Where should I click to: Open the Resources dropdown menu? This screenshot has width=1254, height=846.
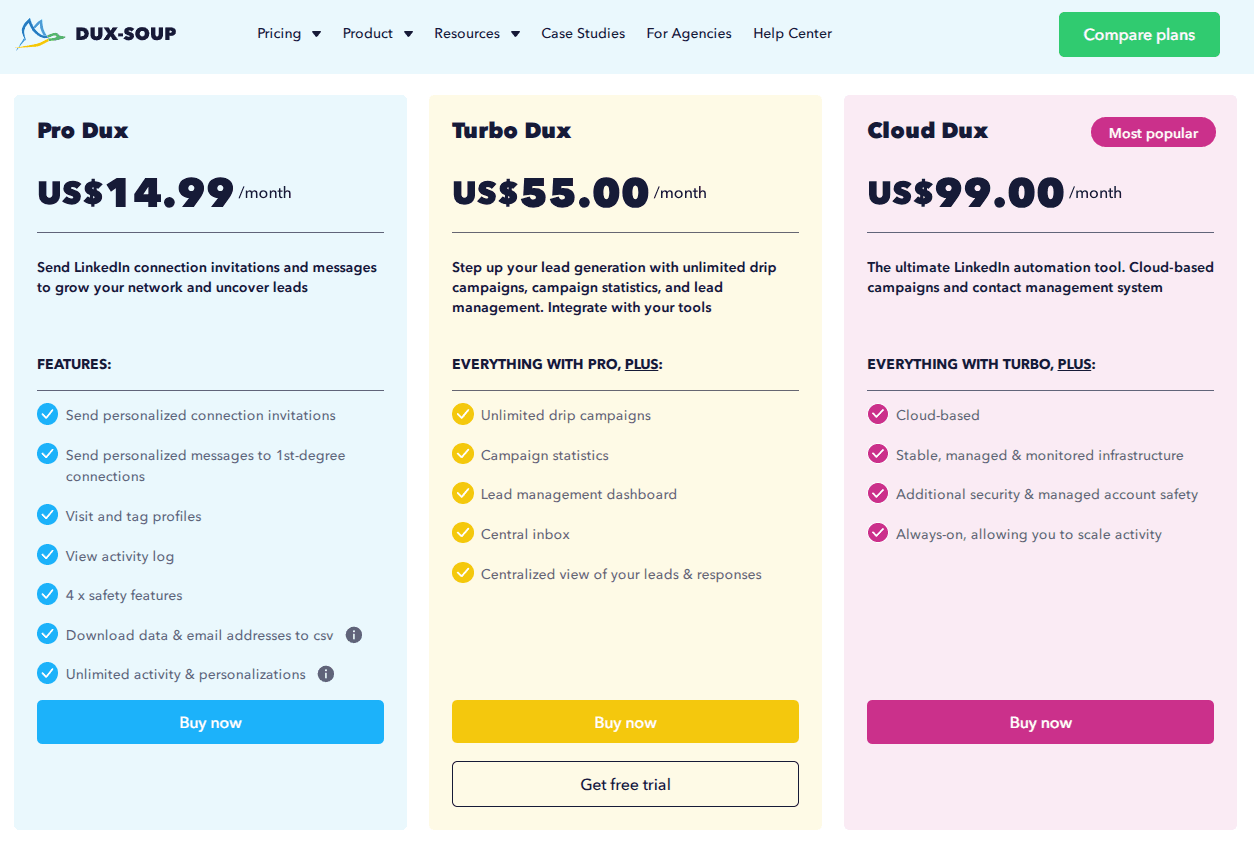477,34
